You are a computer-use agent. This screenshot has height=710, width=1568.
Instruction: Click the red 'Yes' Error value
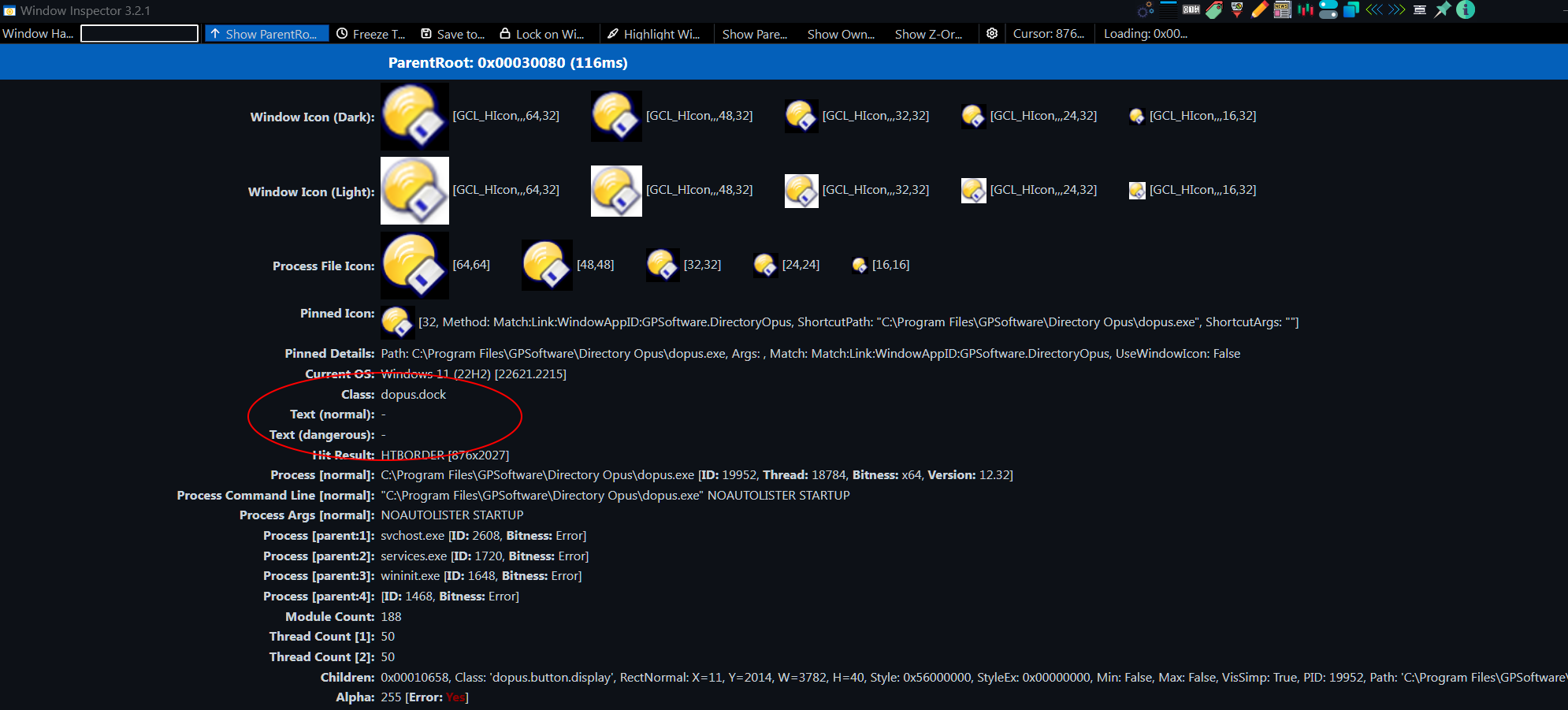click(455, 697)
